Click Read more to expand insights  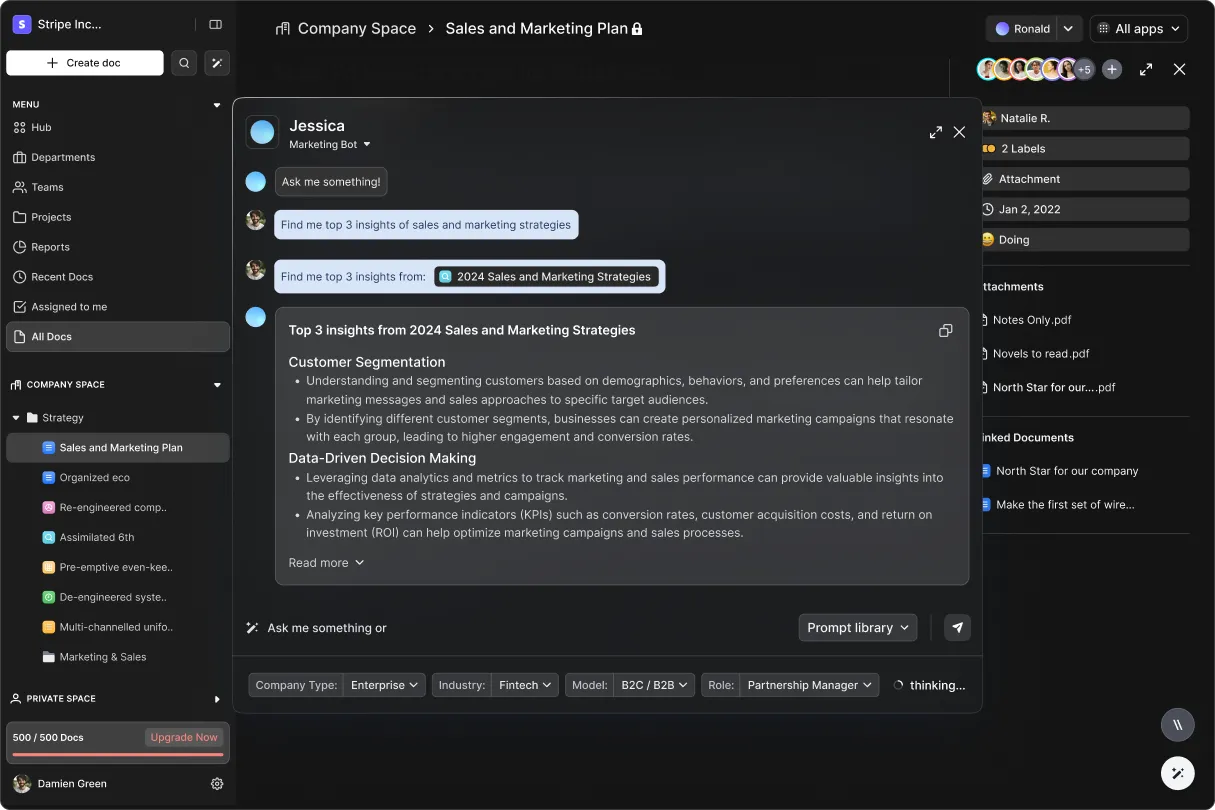click(x=326, y=563)
